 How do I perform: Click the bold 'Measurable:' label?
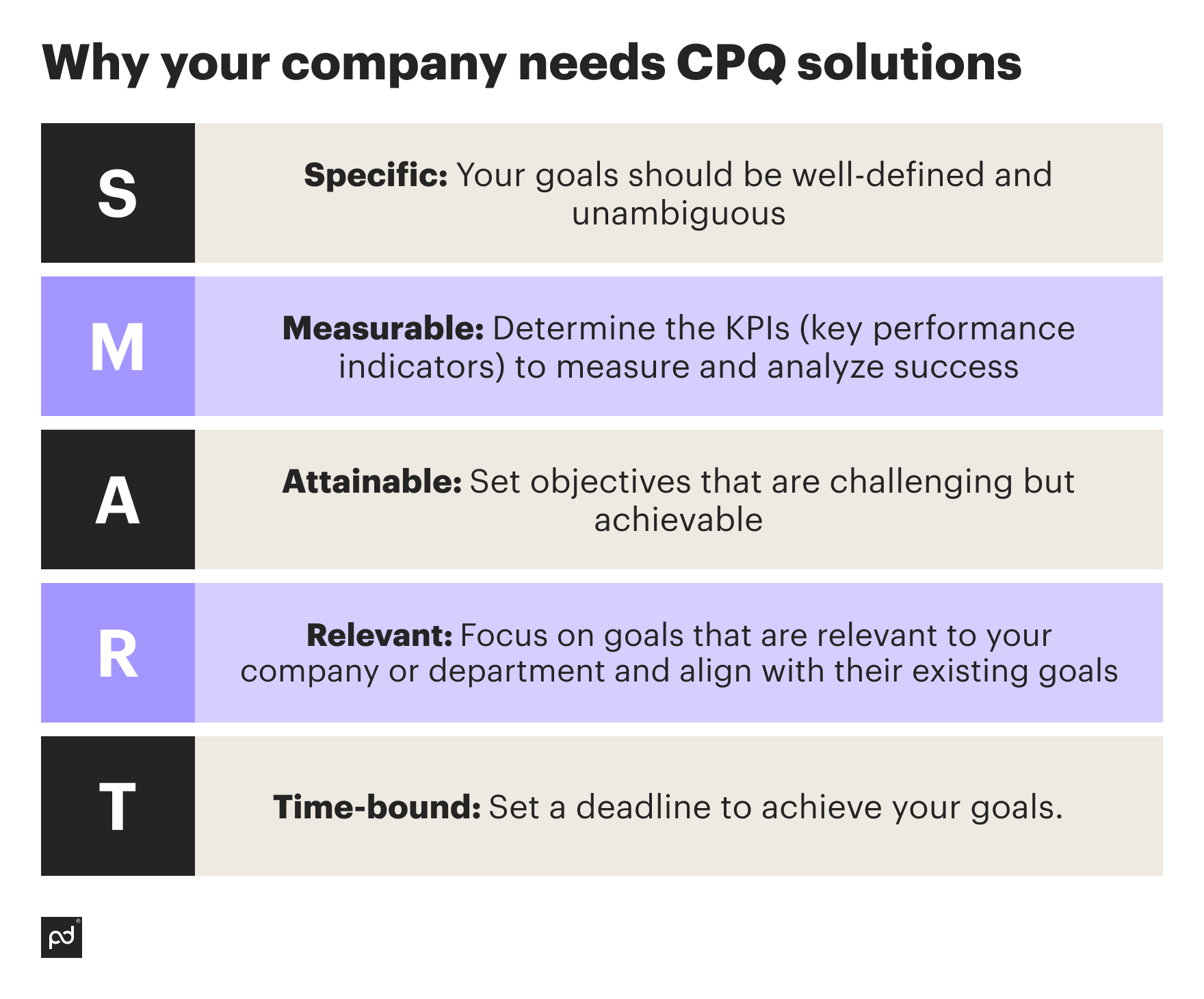(x=383, y=328)
